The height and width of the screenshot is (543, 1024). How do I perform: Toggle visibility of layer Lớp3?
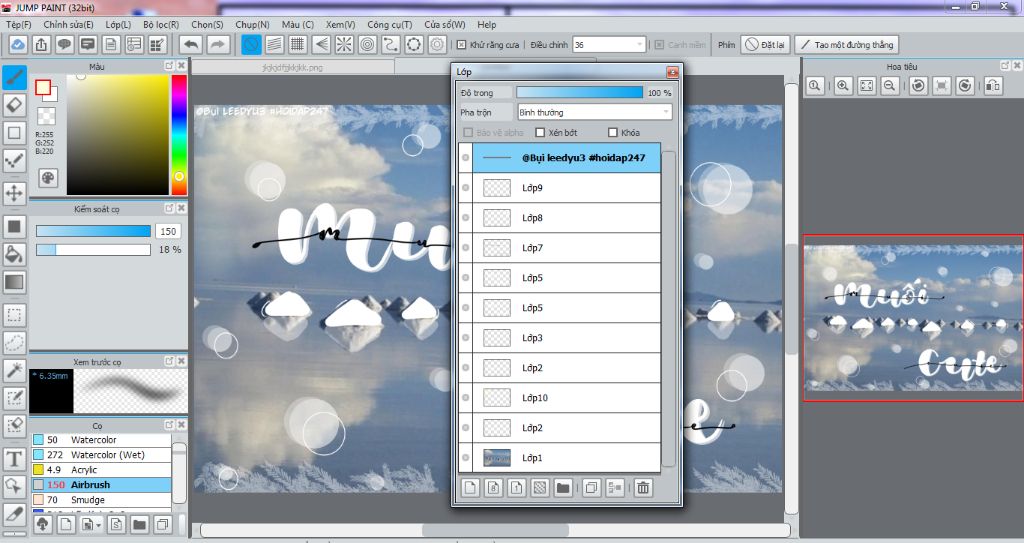(466, 338)
